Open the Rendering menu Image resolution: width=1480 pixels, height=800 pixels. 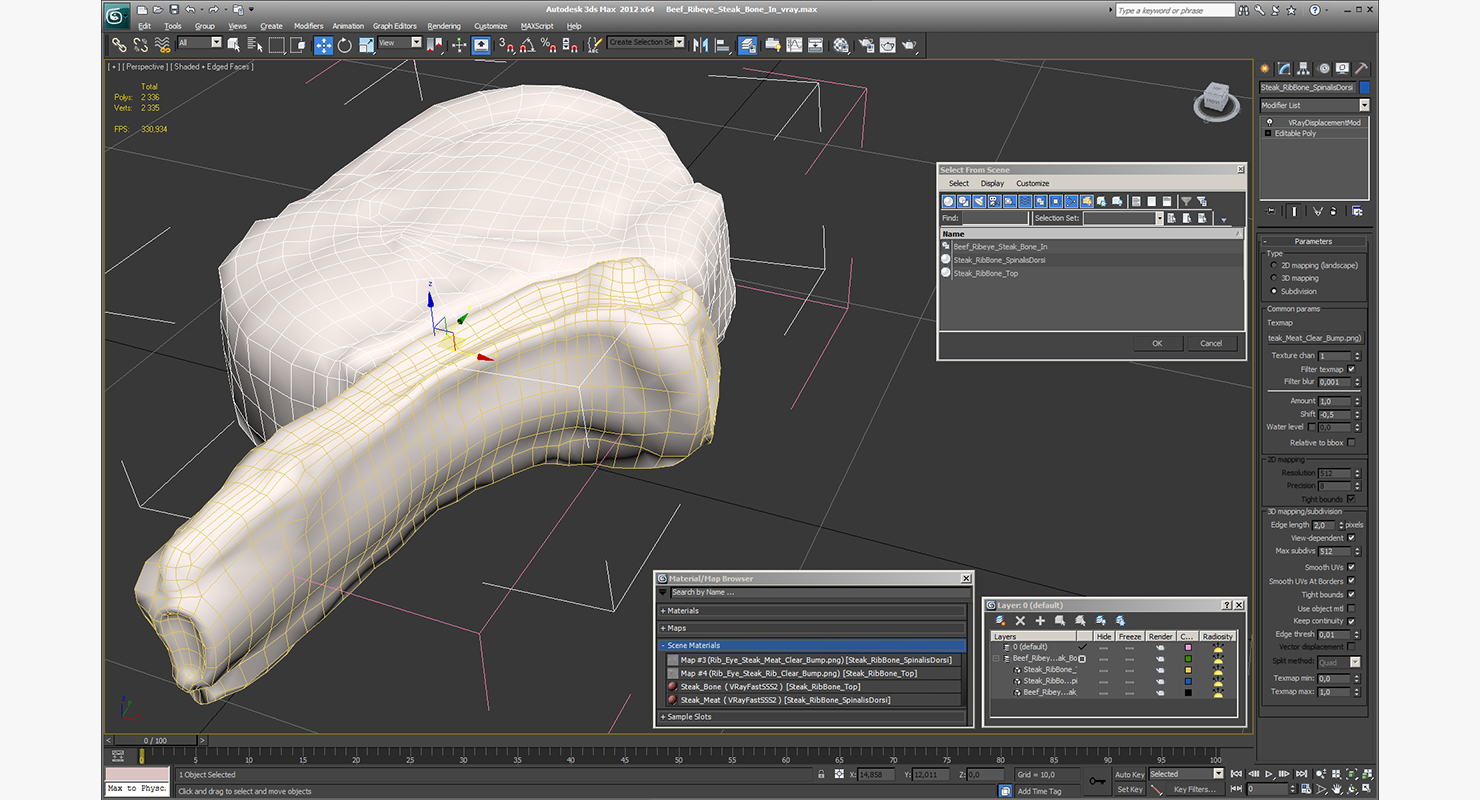pyautogui.click(x=444, y=26)
